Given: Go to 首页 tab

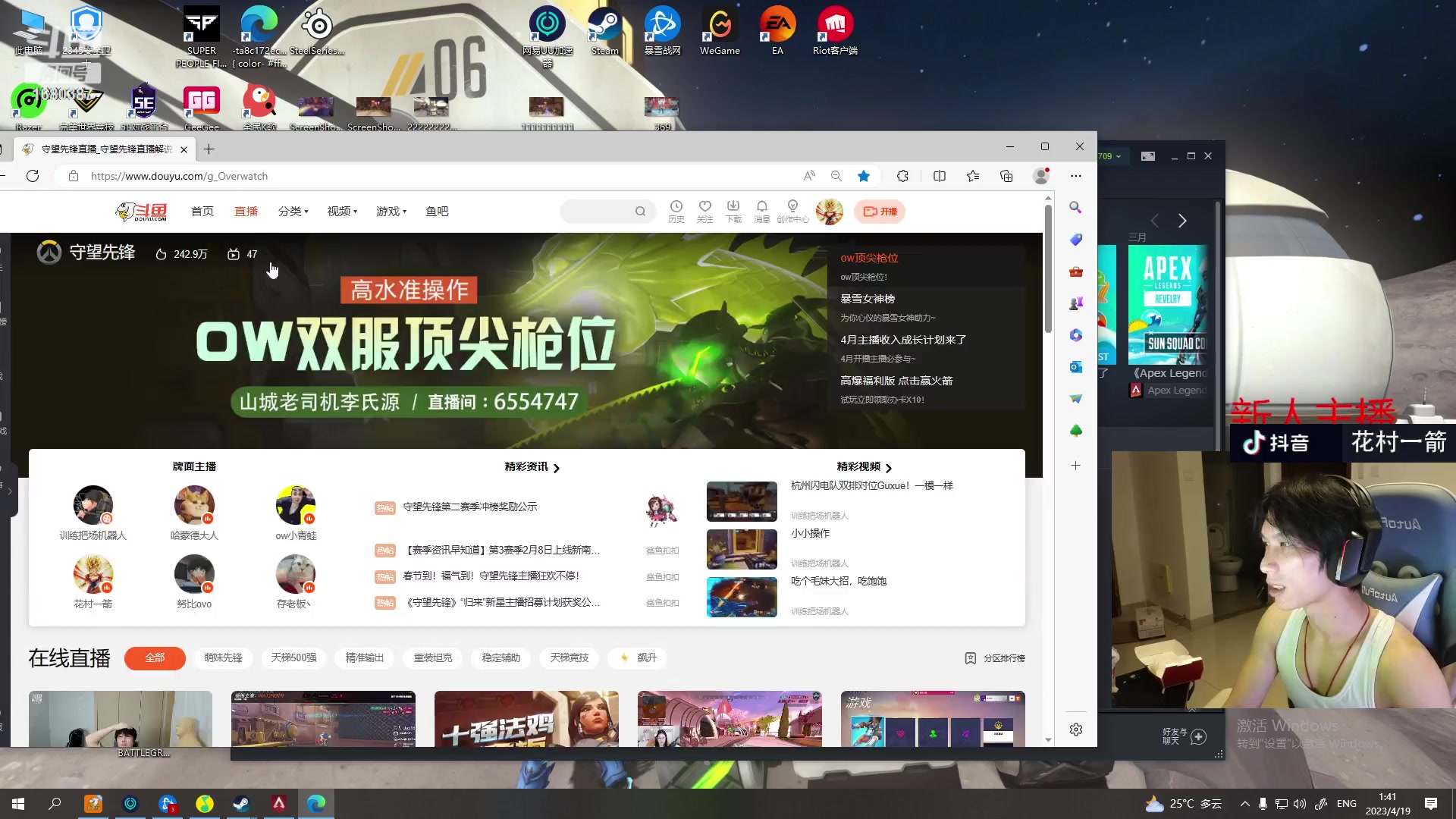Looking at the screenshot, I should (x=202, y=212).
